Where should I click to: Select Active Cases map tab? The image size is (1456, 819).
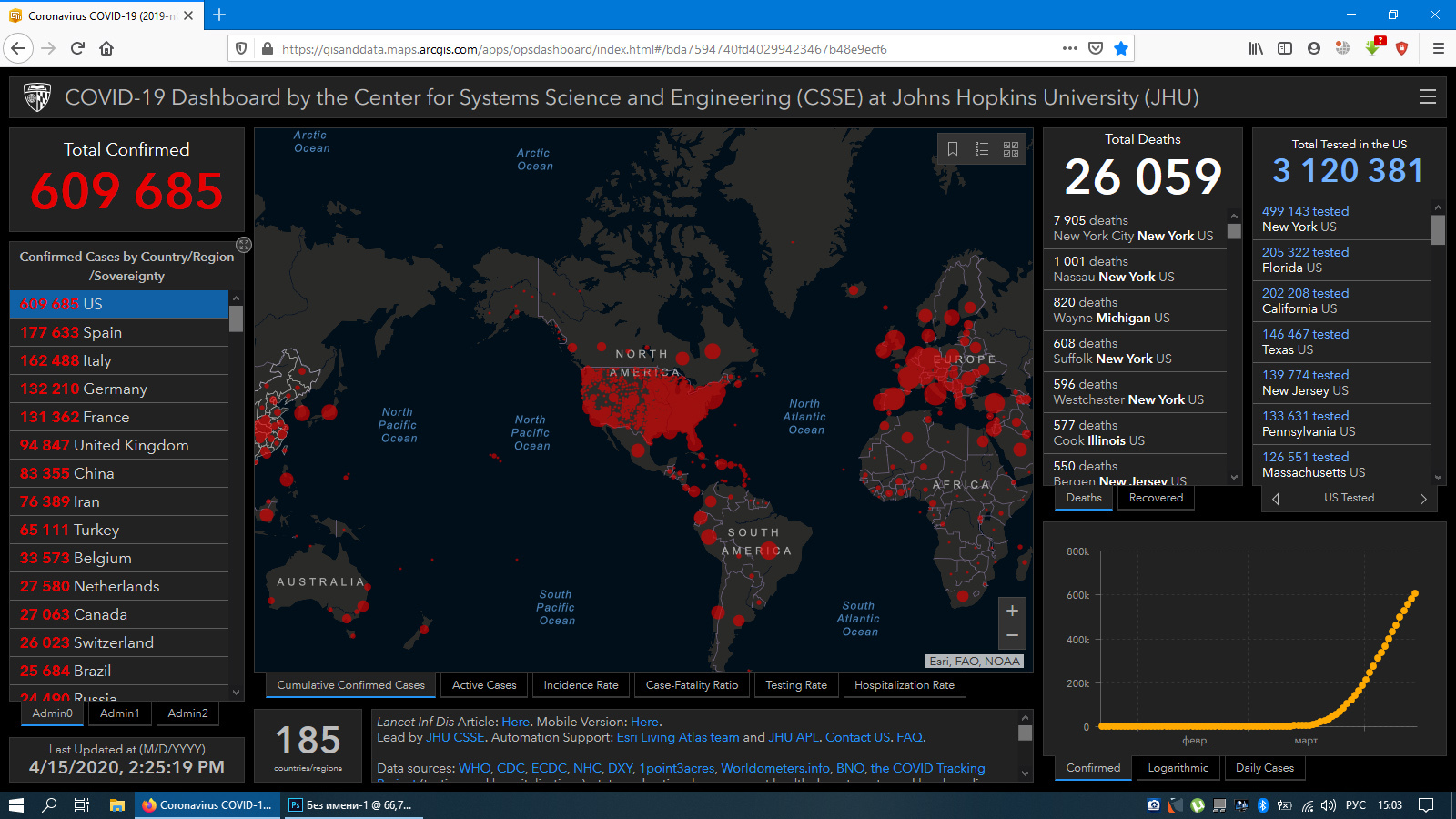point(484,685)
